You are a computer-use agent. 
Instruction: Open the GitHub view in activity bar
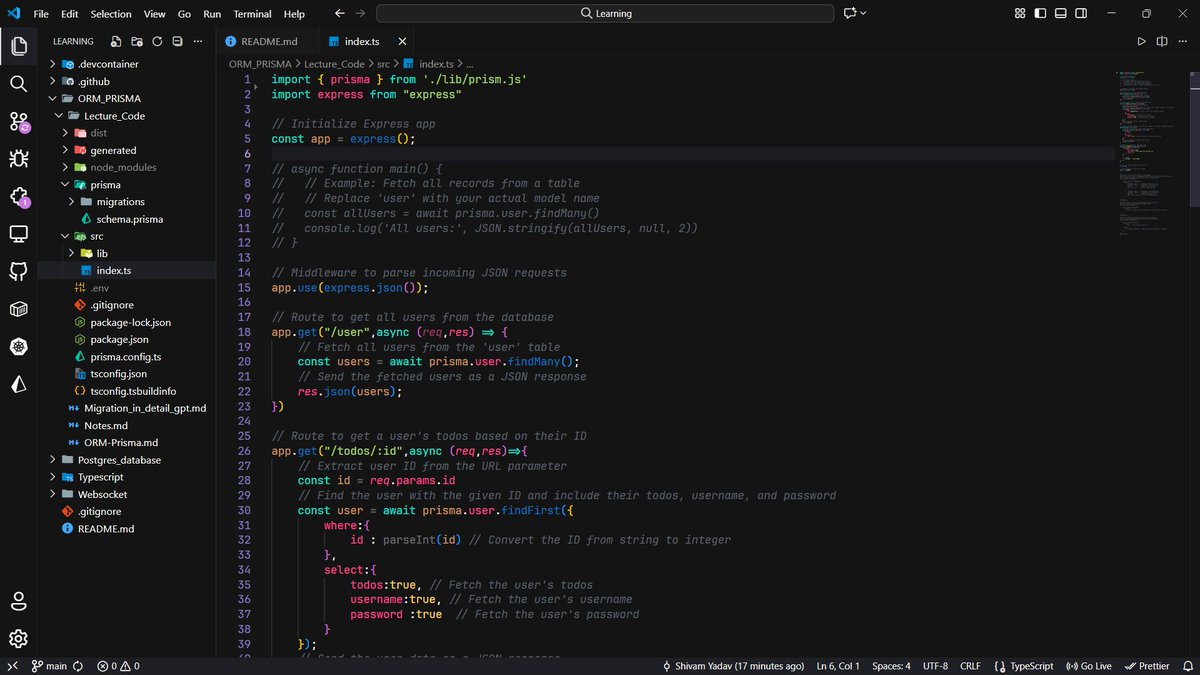tap(18, 271)
